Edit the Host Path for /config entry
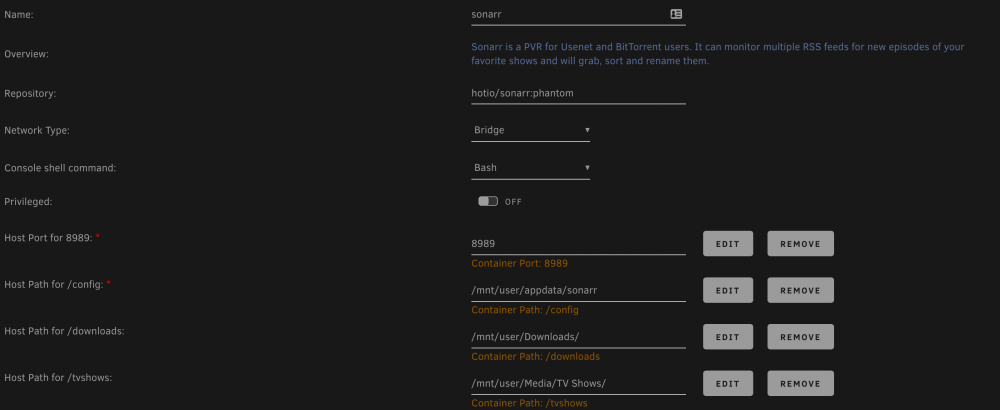Viewport: 1000px width, 410px height. point(728,290)
